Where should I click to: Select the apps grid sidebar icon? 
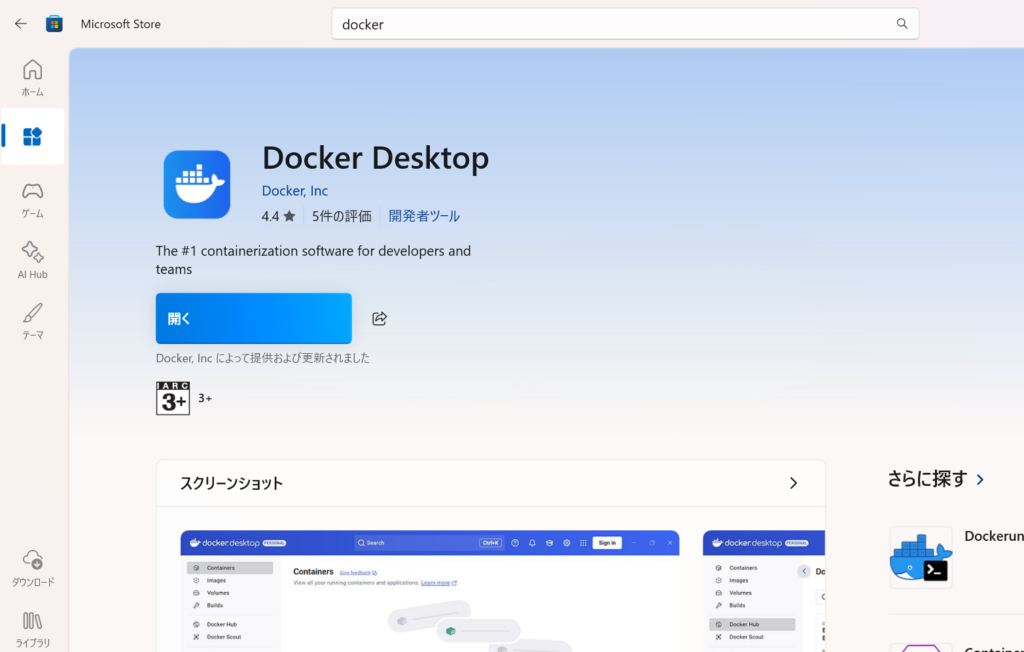(x=33, y=137)
